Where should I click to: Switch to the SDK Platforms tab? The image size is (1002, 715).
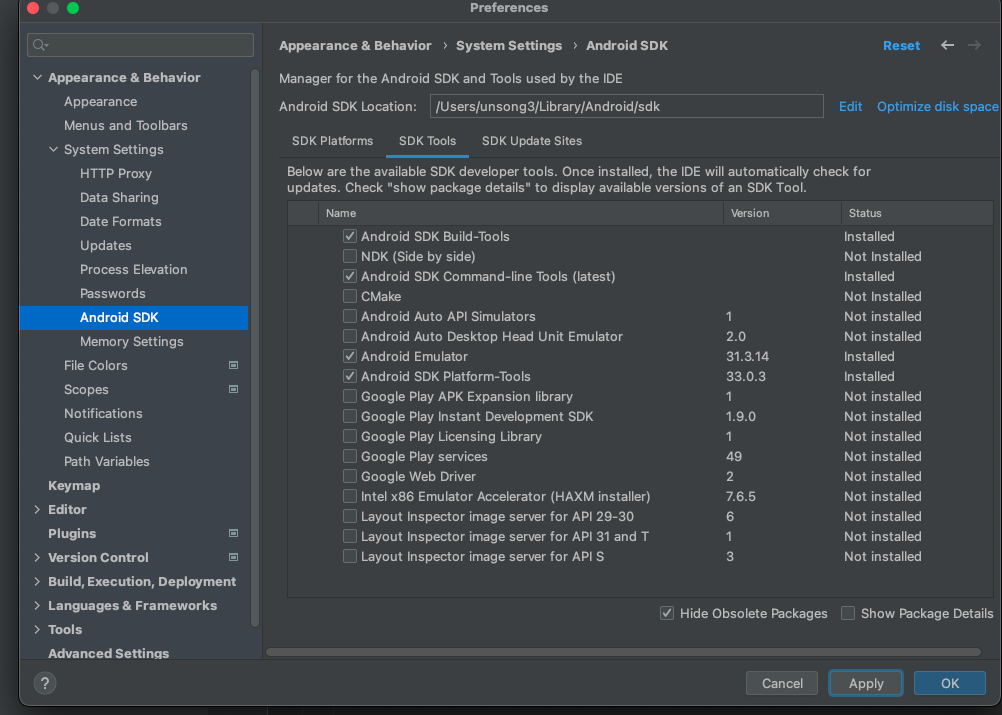332,141
